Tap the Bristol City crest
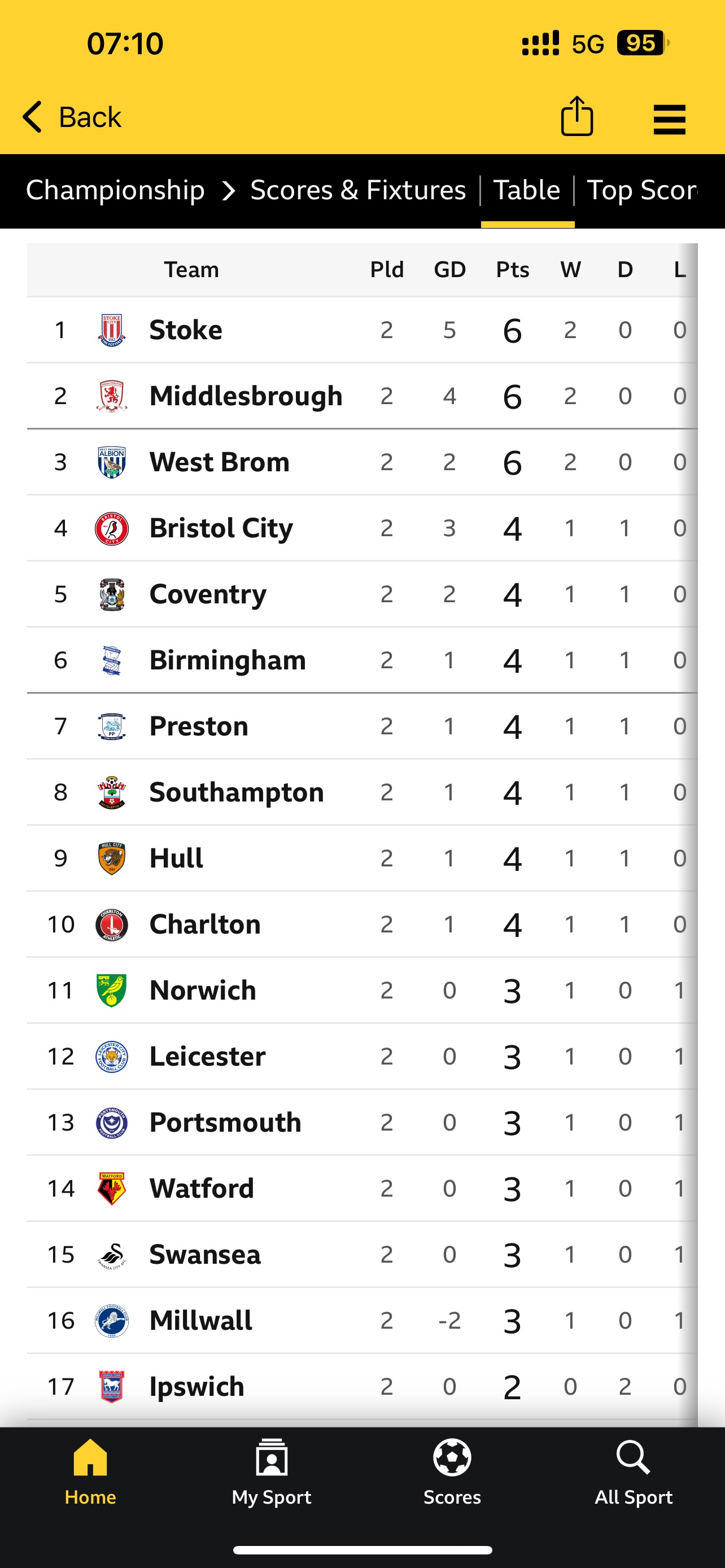The width and height of the screenshot is (725, 1568). (111, 528)
